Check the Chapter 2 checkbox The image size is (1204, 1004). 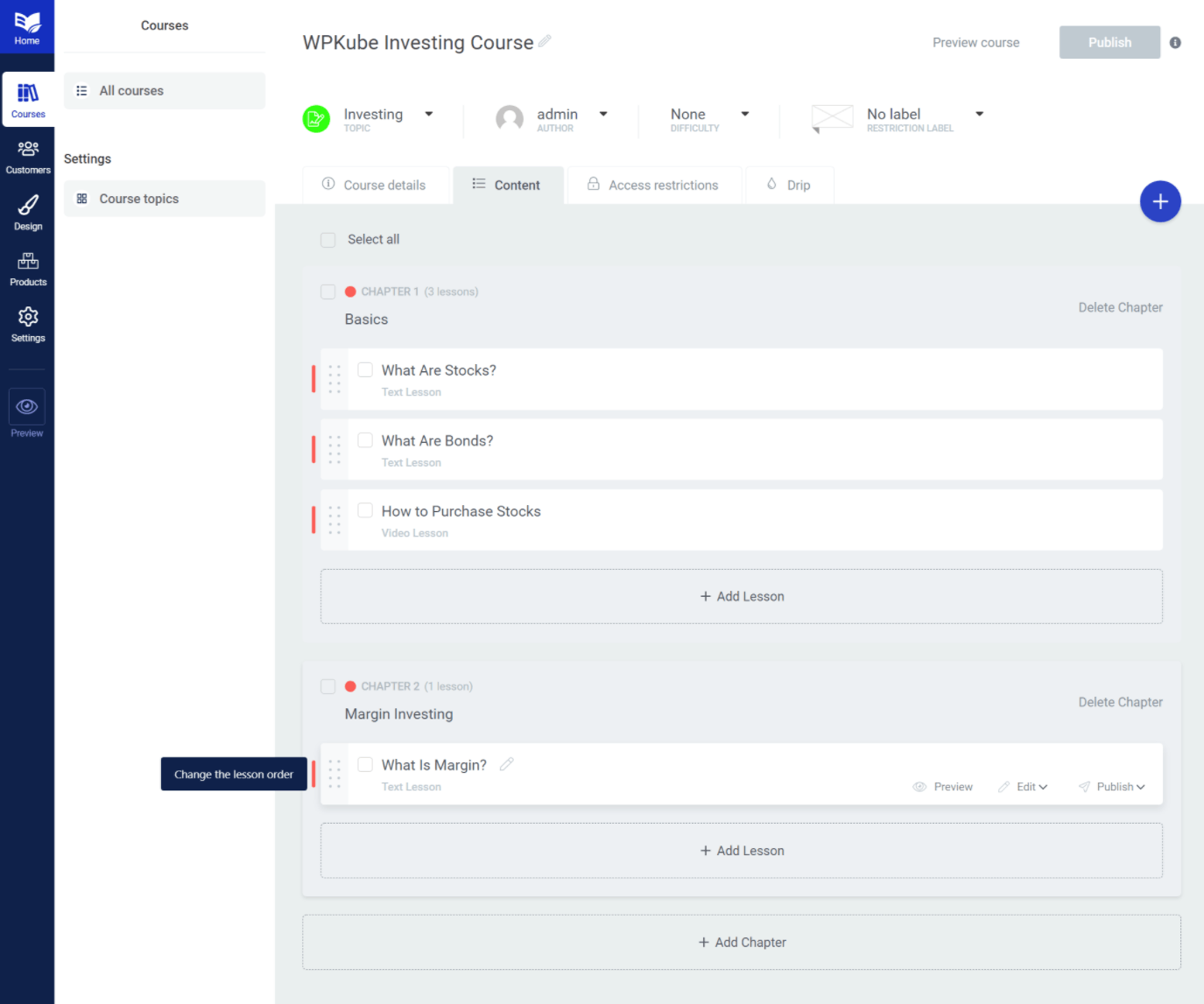328,686
